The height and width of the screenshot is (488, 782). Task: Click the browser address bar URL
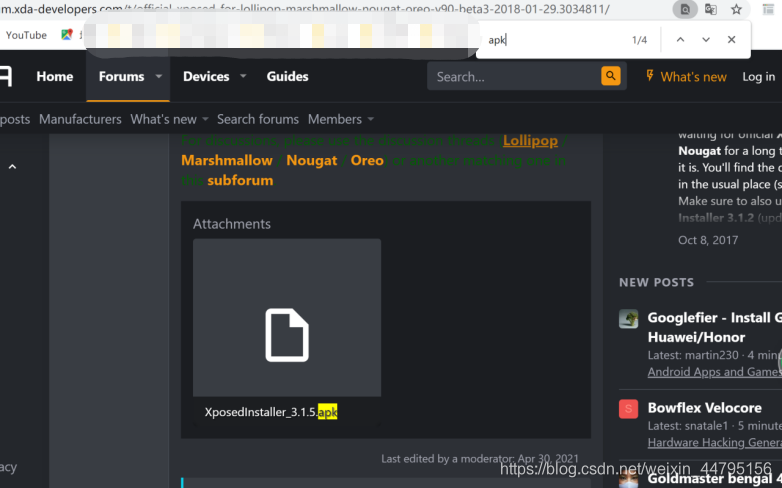[x=304, y=9]
